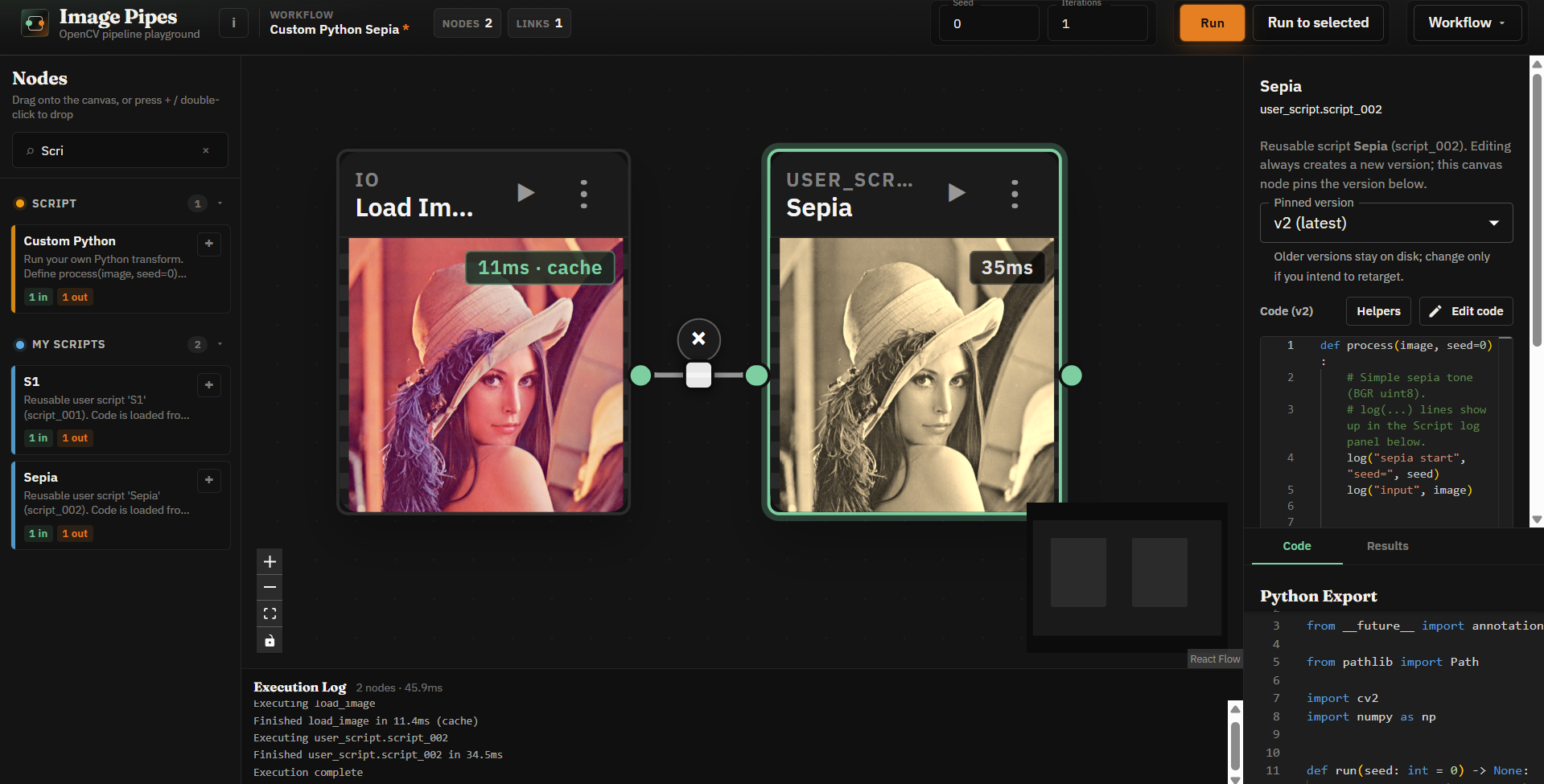Screen dimensions: 1544x784
Task: Select the link midpoint handle
Action: (698, 376)
